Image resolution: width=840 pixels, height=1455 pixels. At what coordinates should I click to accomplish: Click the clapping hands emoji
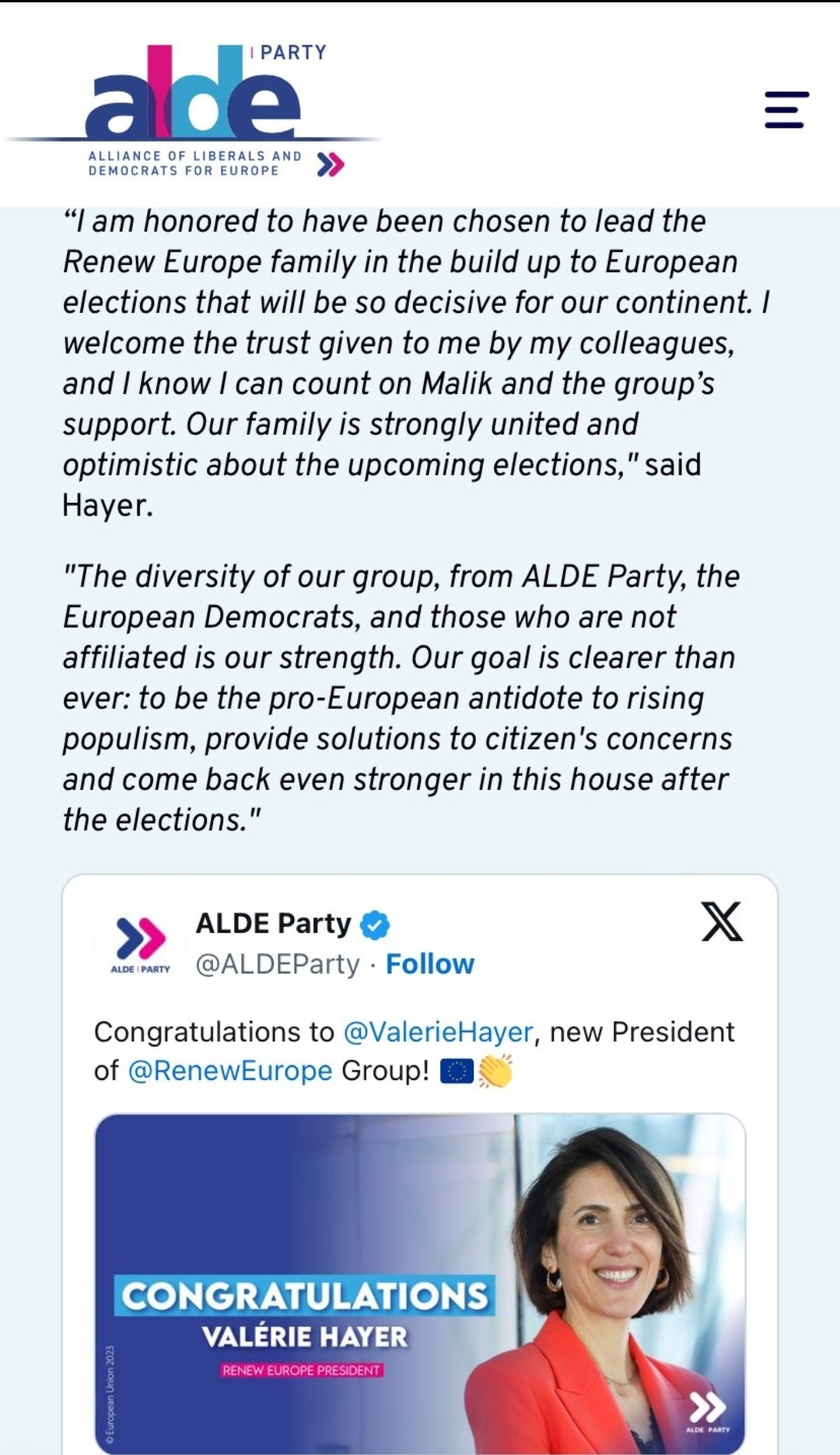(495, 1071)
